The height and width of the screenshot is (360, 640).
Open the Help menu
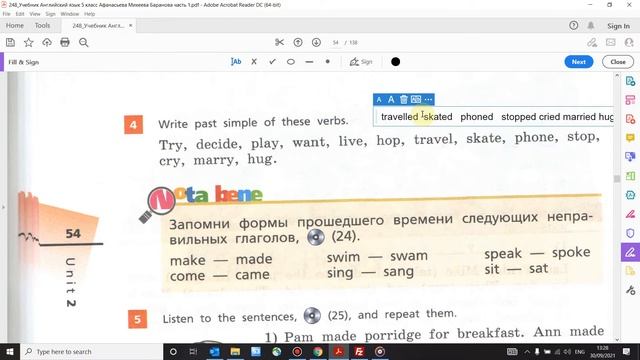tap(89, 14)
